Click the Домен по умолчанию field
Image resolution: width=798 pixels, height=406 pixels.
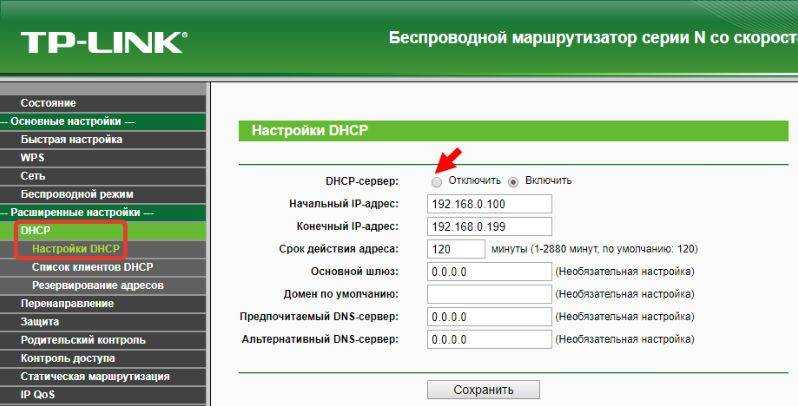click(x=490, y=294)
